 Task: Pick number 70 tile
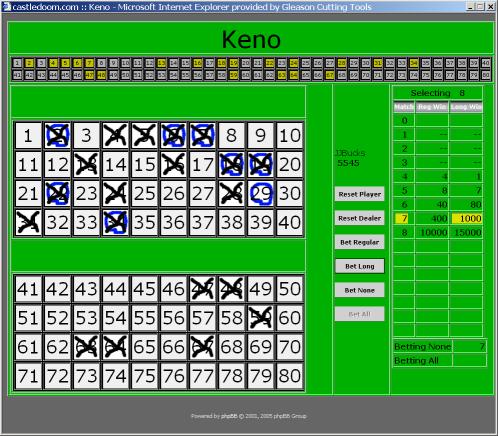click(x=290, y=347)
